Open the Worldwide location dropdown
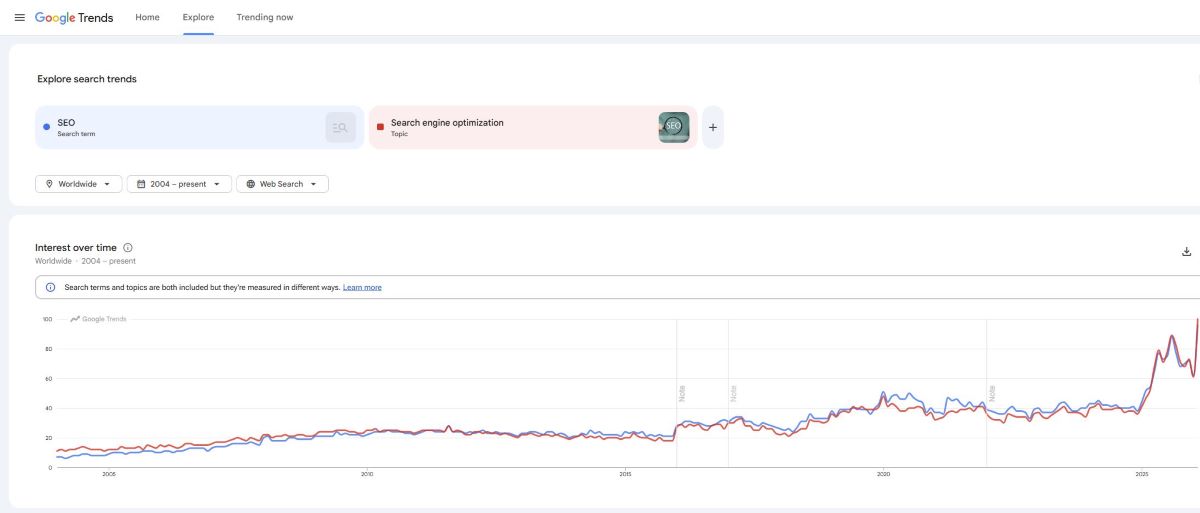Screen dimensions: 1200x513 79,184
